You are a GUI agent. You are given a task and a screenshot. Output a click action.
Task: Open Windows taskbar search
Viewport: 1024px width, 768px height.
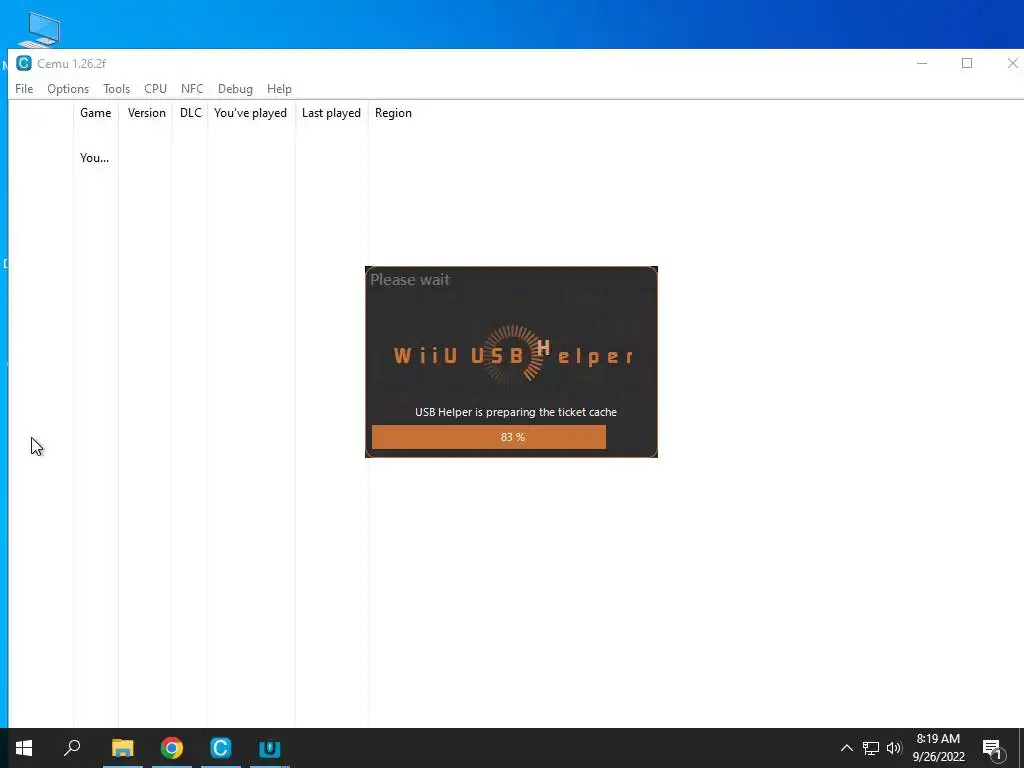pyautogui.click(x=72, y=748)
